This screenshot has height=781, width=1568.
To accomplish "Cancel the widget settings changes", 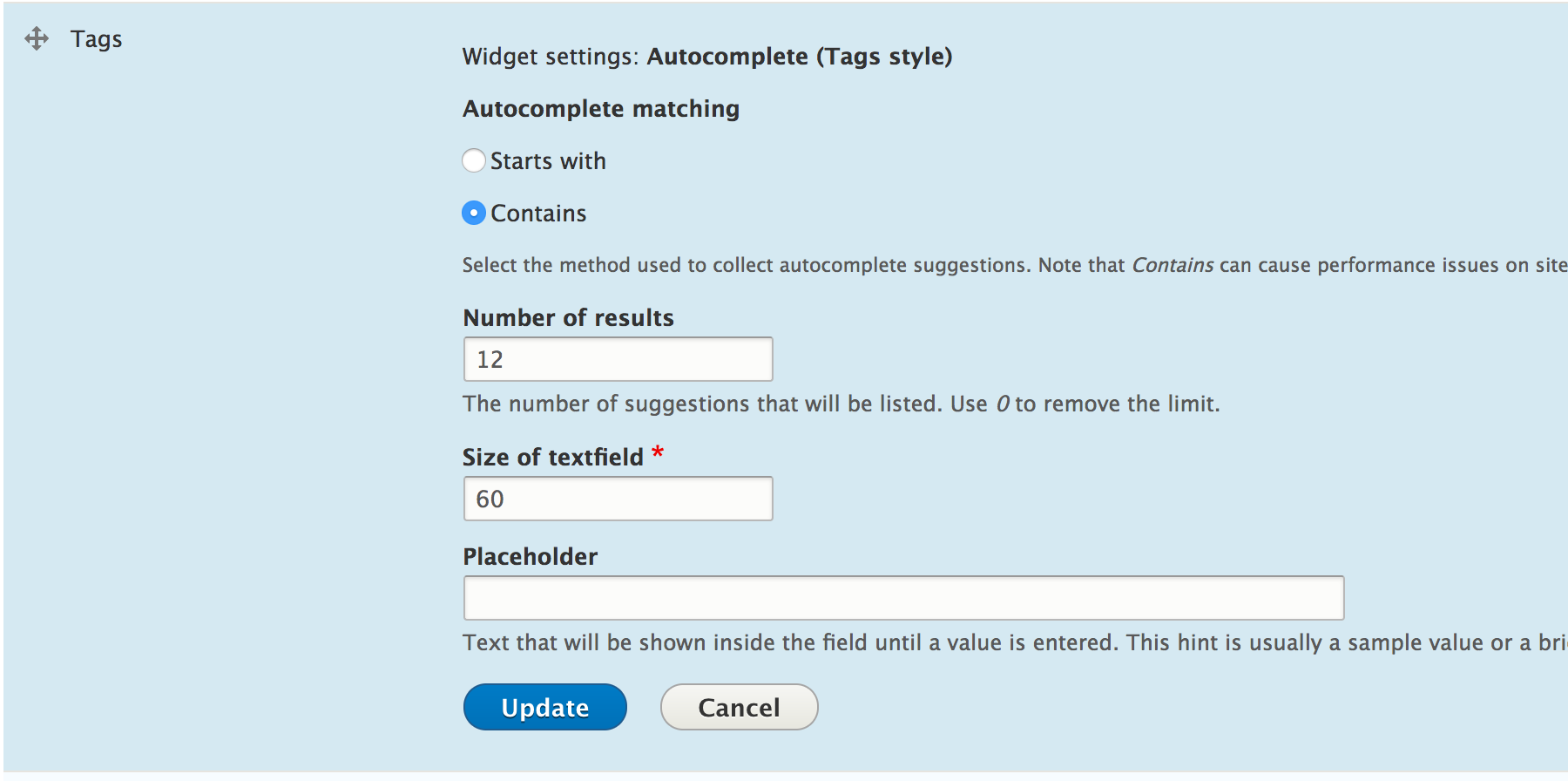I will click(740, 707).
